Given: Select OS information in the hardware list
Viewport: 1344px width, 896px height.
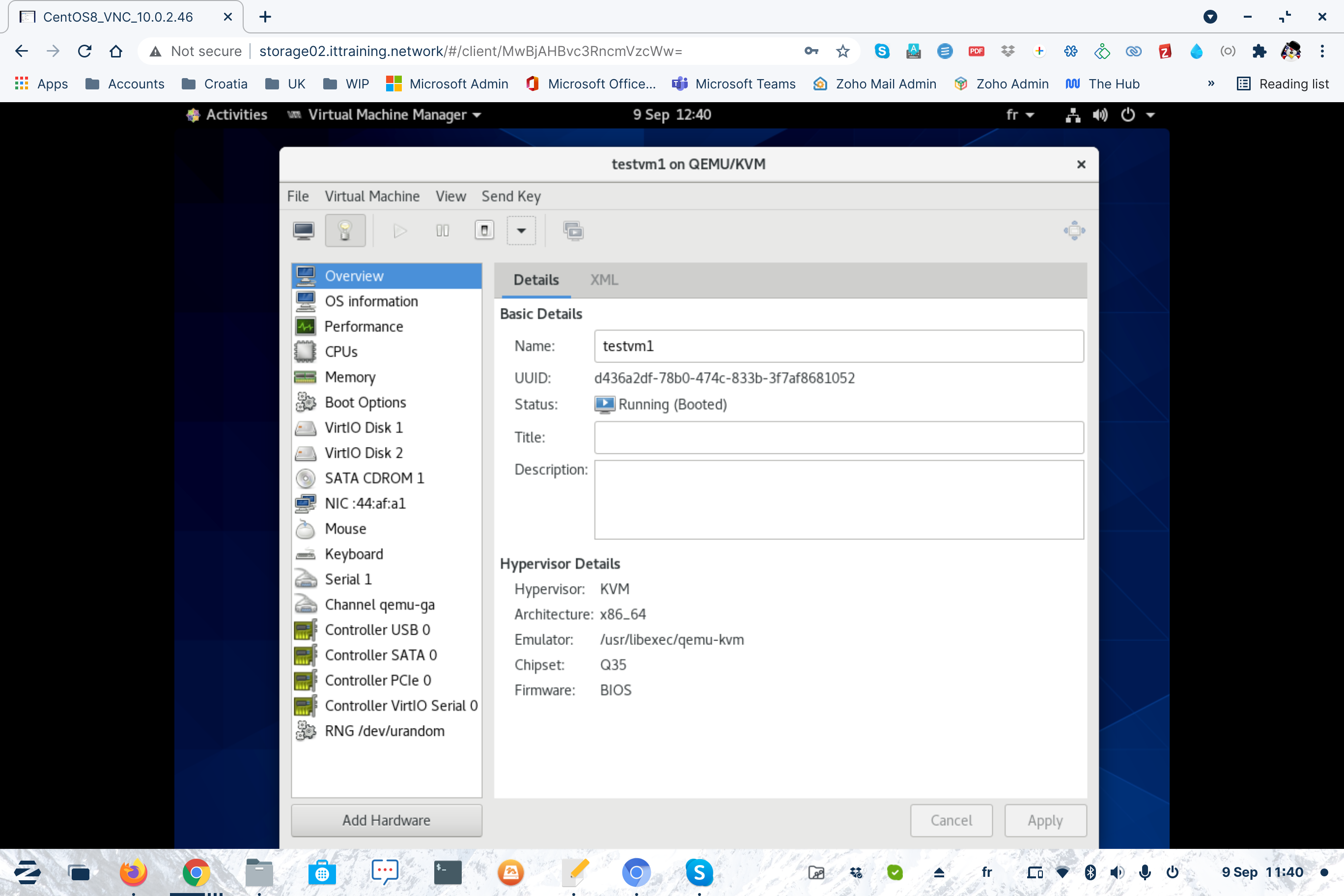Looking at the screenshot, I should [x=387, y=301].
